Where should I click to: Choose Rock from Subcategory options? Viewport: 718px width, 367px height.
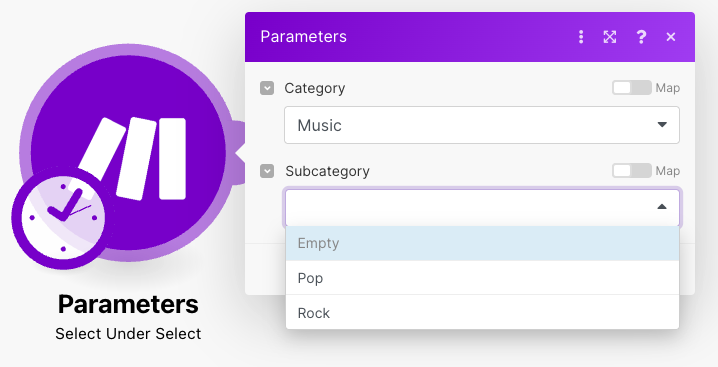pos(482,312)
